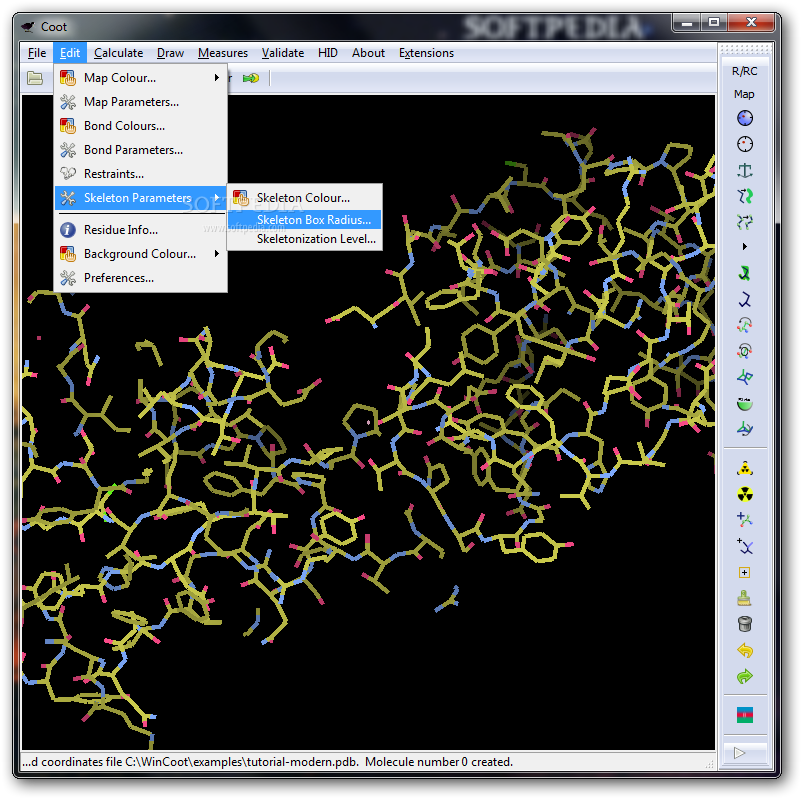Open the Validate menu
The width and height of the screenshot is (802, 799).
pyautogui.click(x=283, y=53)
